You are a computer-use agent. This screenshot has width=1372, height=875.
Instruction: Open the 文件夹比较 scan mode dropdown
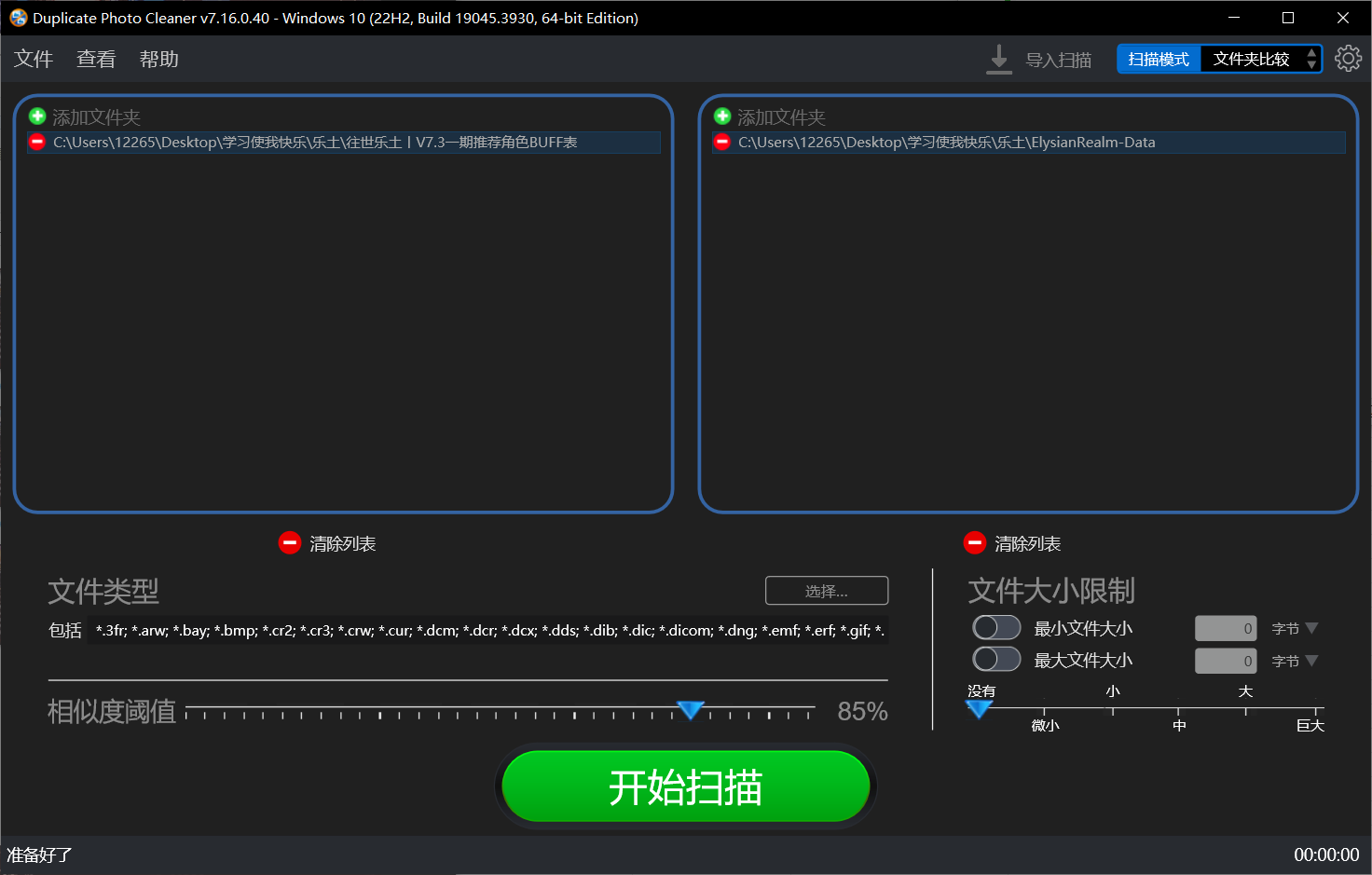point(1261,59)
